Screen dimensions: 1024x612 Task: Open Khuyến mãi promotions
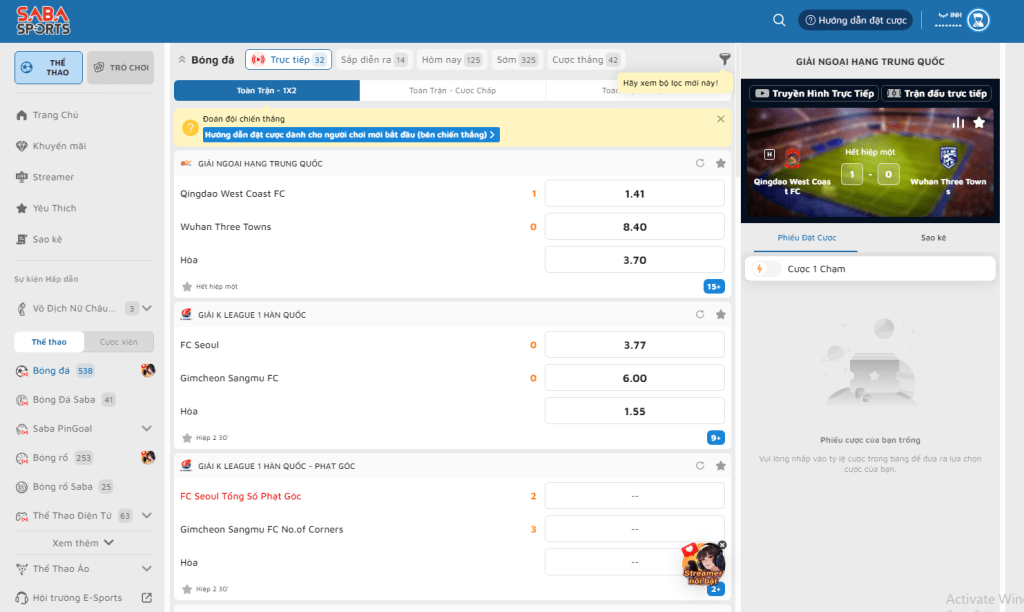coord(59,146)
